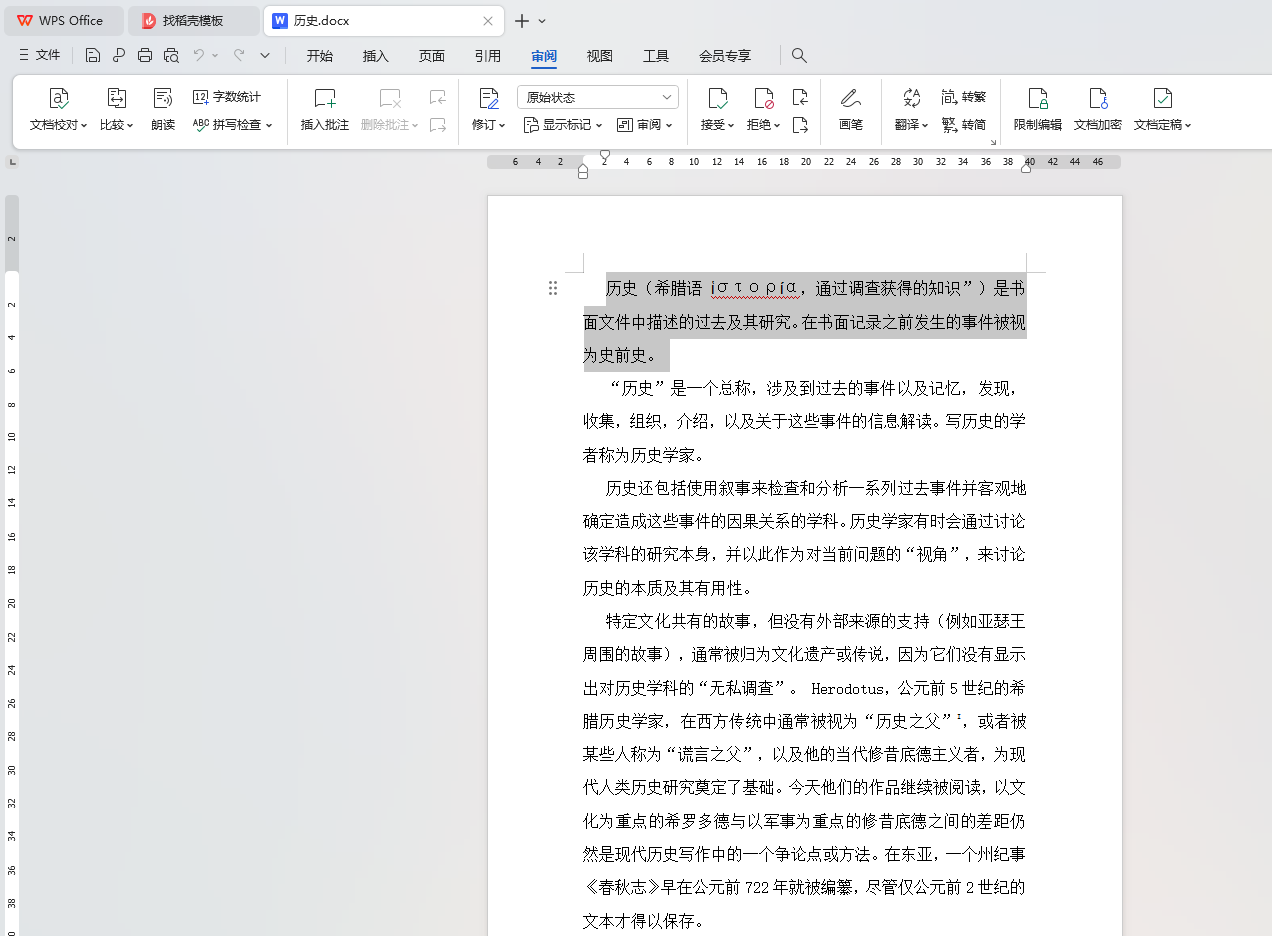Click the Undo arrow icon
The height and width of the screenshot is (936, 1272).
(199, 55)
